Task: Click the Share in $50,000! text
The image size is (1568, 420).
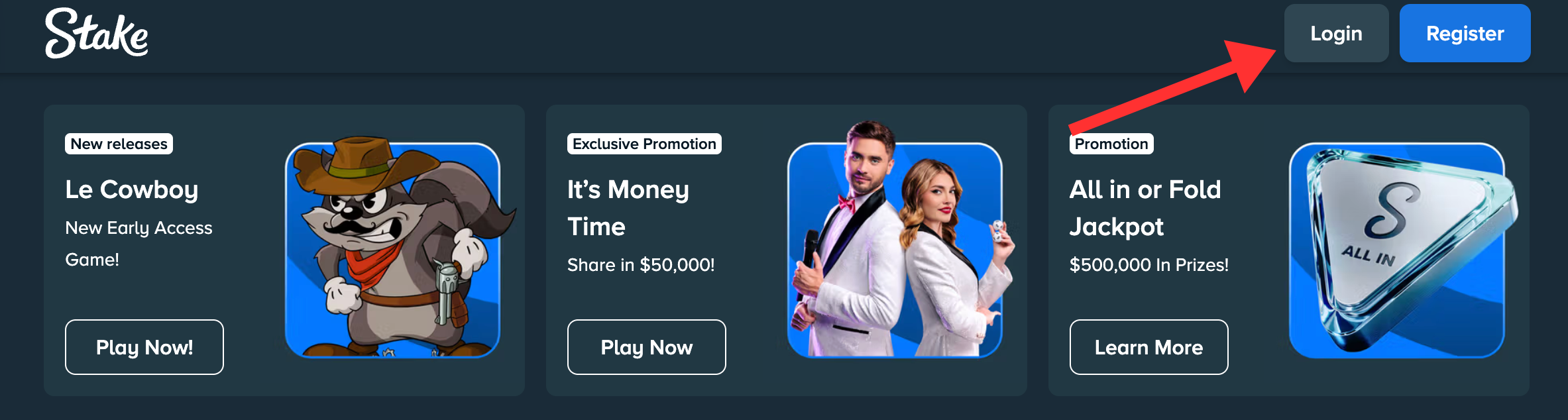Action: pyautogui.click(x=641, y=265)
